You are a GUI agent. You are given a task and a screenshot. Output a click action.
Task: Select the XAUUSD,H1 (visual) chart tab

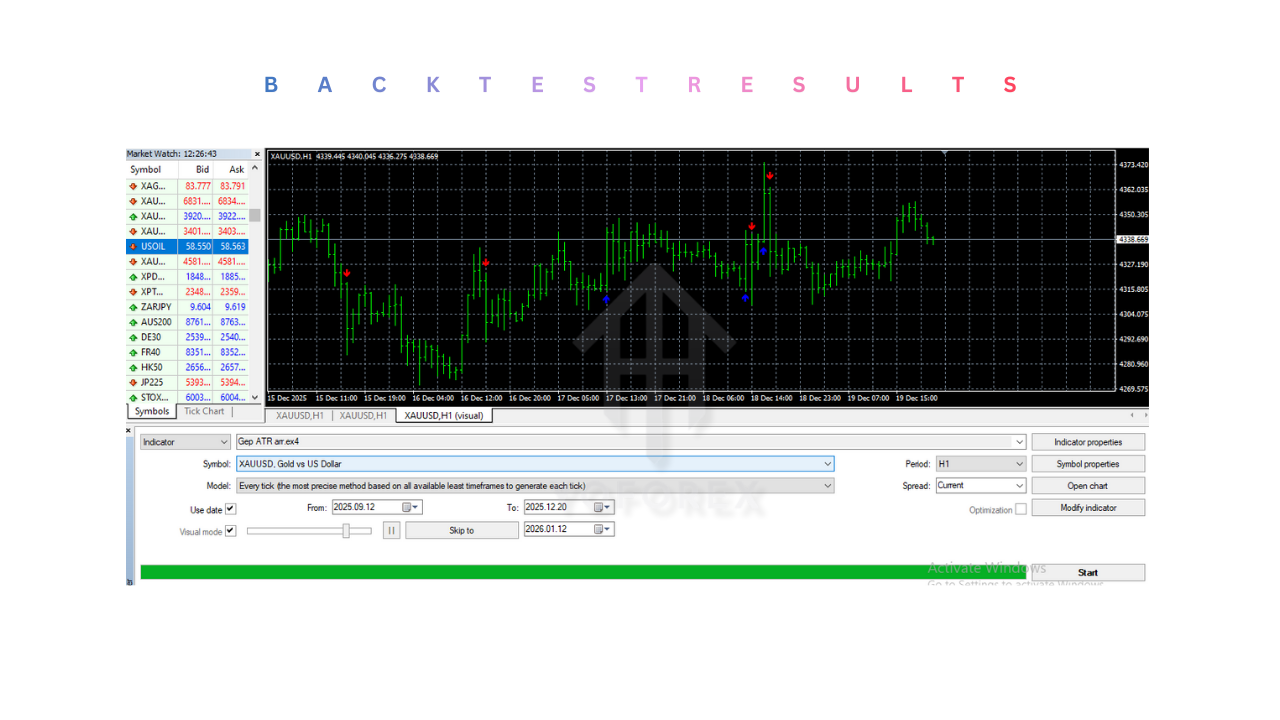point(444,415)
